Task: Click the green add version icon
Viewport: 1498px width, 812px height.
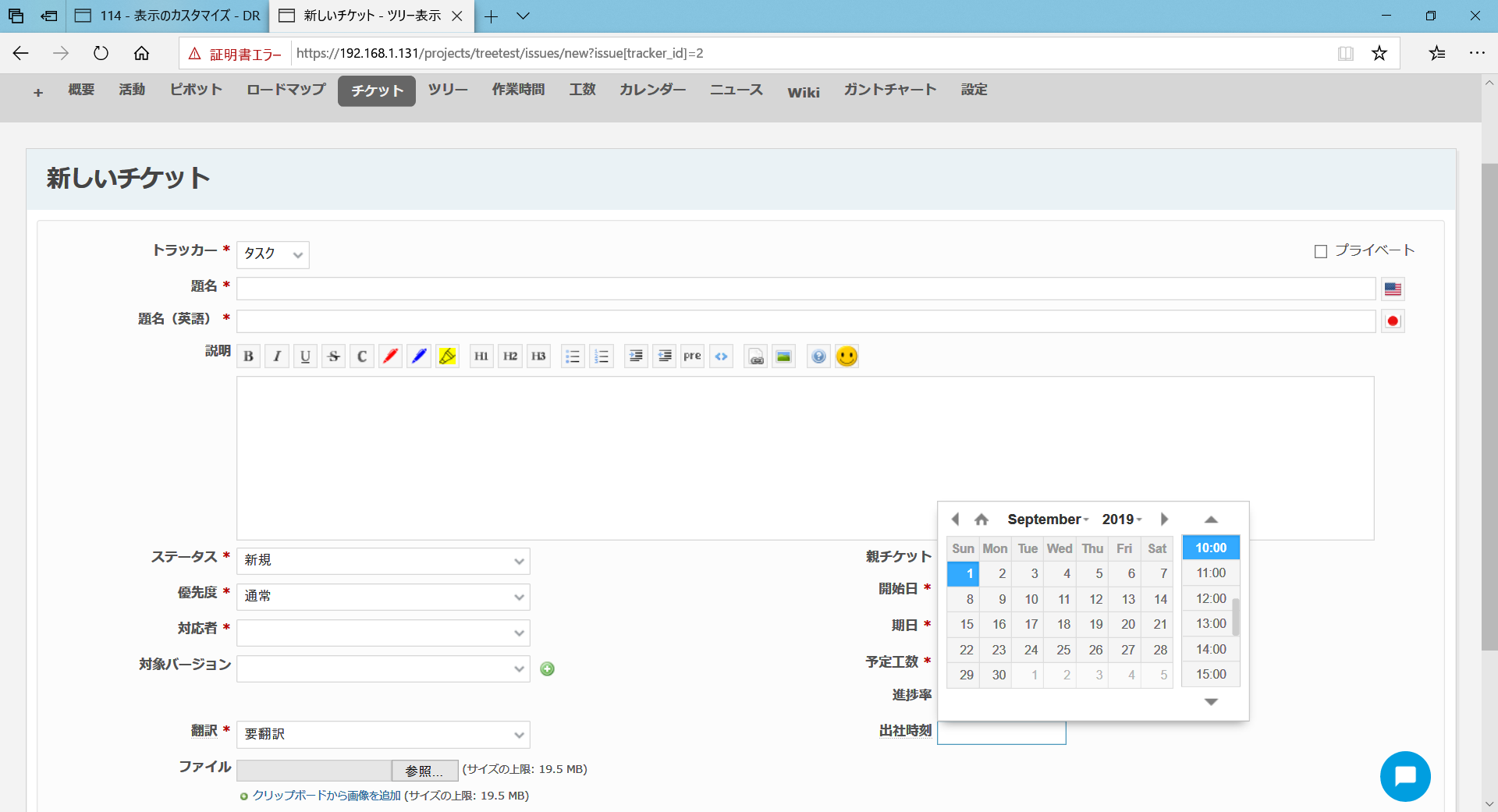Action: click(548, 669)
